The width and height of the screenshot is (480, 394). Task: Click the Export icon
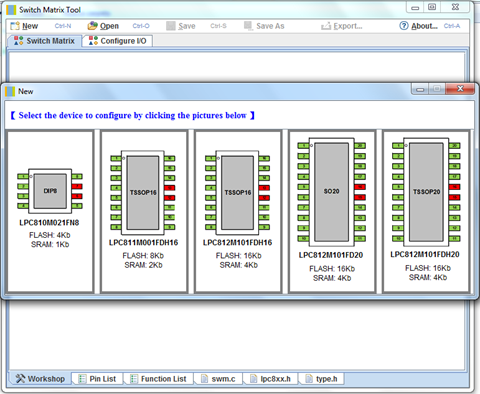pos(326,26)
